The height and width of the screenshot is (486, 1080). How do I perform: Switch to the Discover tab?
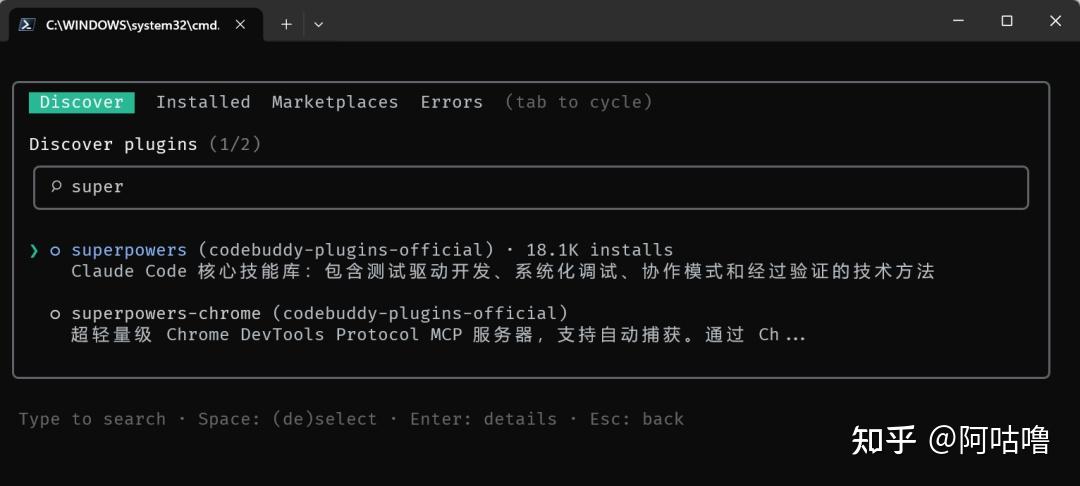pos(81,102)
